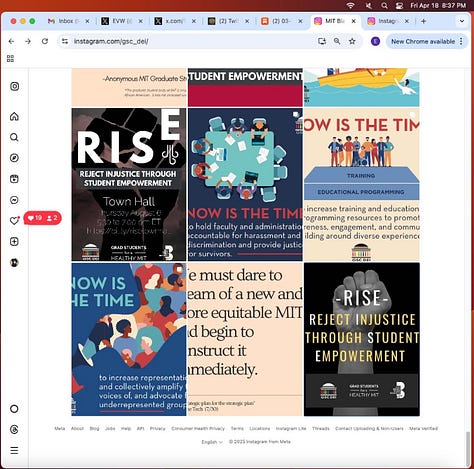Image resolution: width=474 pixels, height=469 pixels.
Task: Open the profile avatar in sidebar
Action: click(14, 263)
